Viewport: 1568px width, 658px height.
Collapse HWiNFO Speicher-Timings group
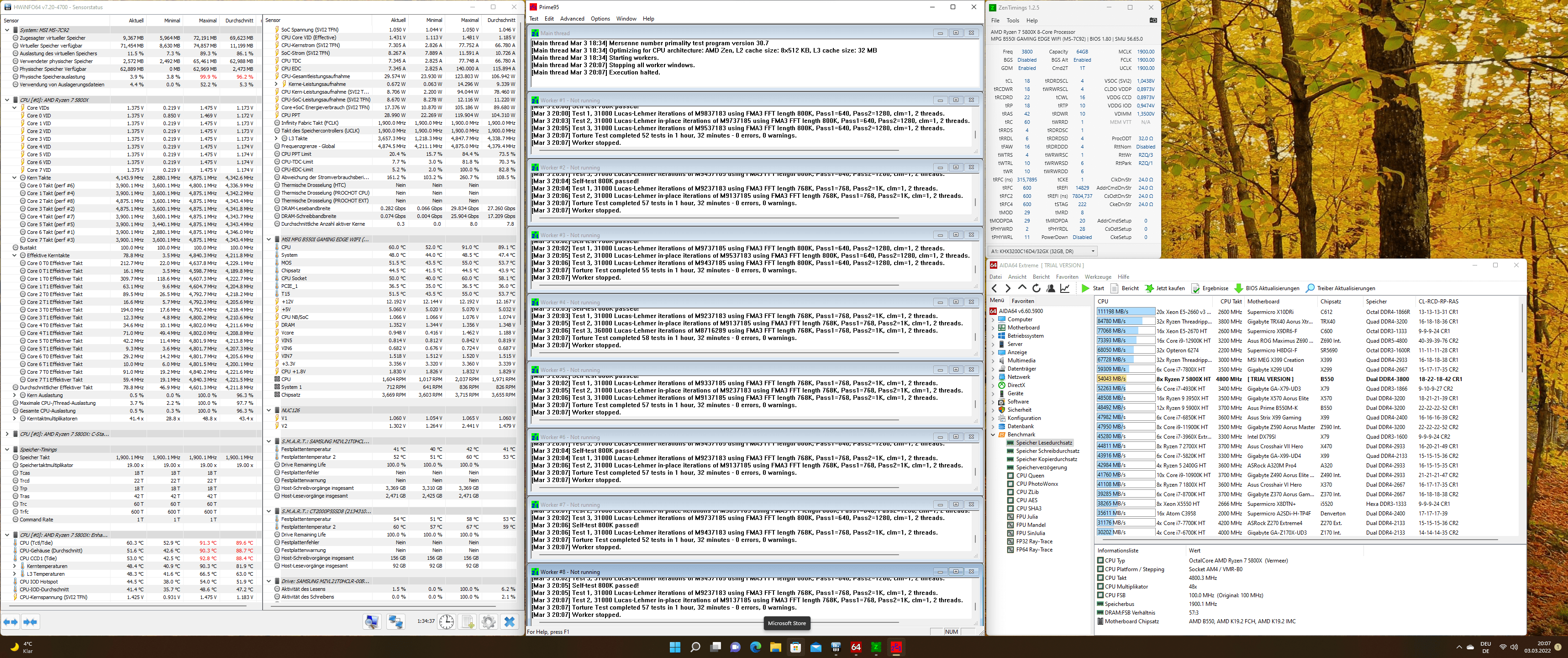click(7, 450)
